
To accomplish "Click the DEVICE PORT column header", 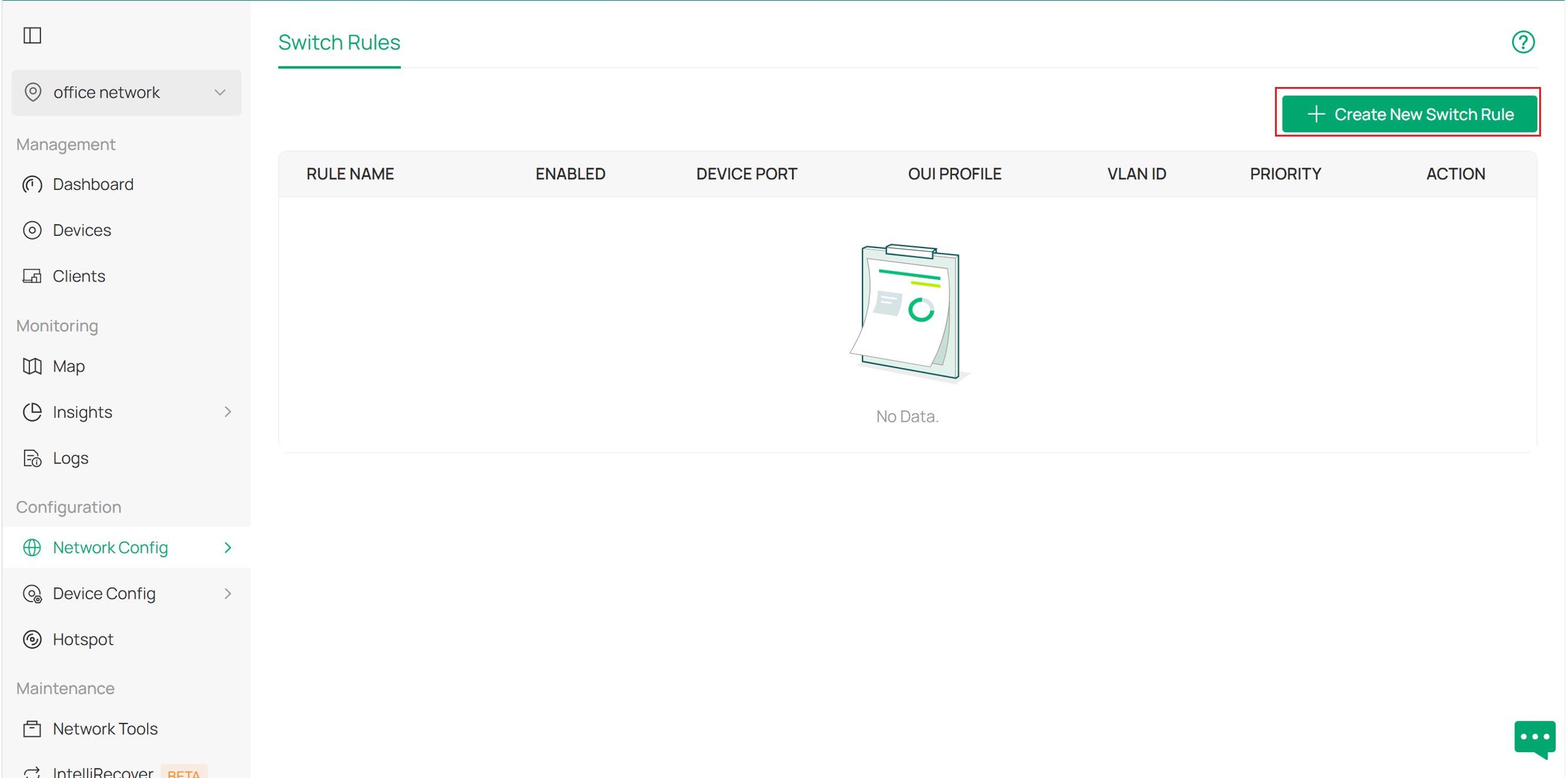I will coord(746,174).
